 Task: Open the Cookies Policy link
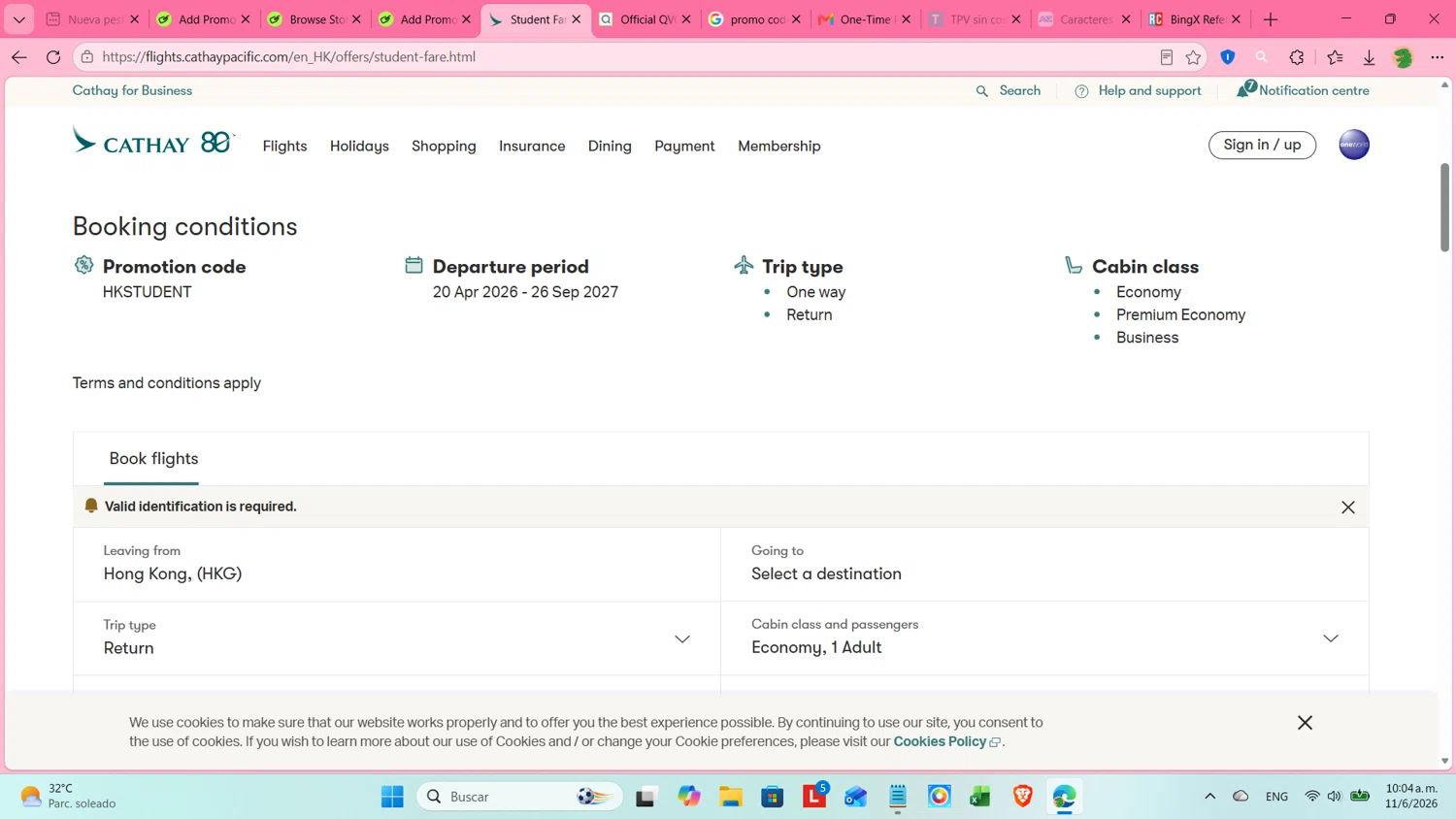[945, 741]
